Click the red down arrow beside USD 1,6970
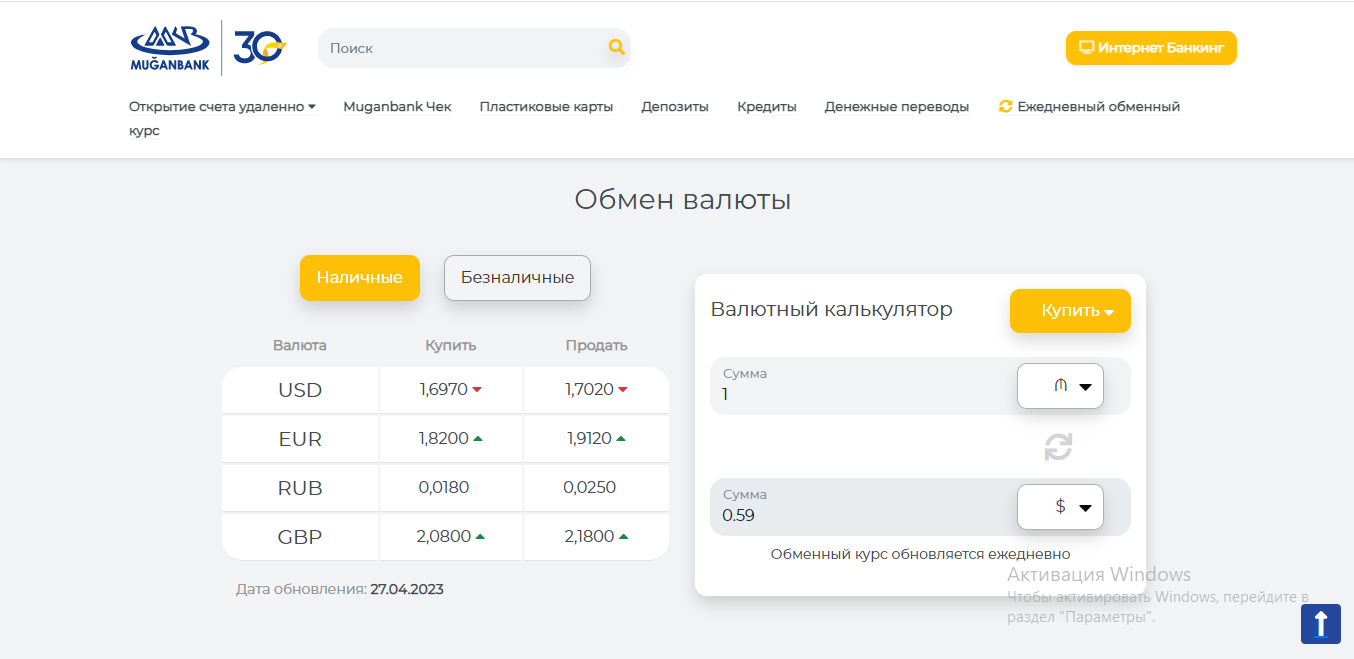This screenshot has height=659, width=1354. pos(477,390)
